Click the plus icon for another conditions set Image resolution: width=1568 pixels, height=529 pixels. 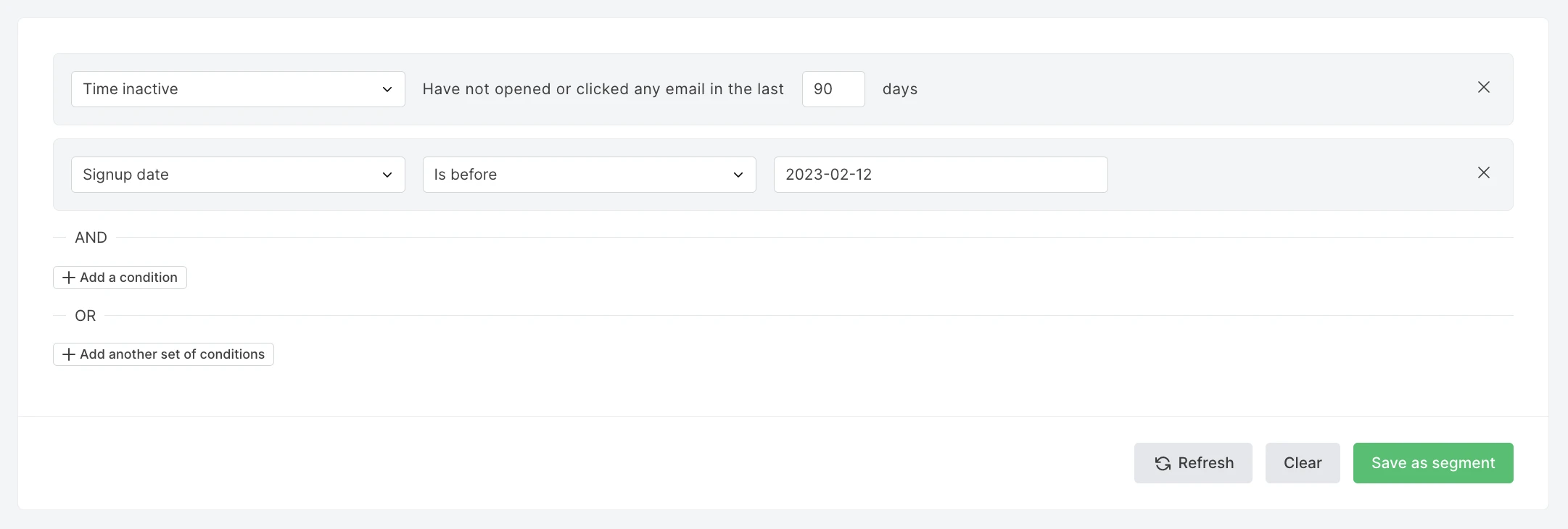tap(69, 354)
